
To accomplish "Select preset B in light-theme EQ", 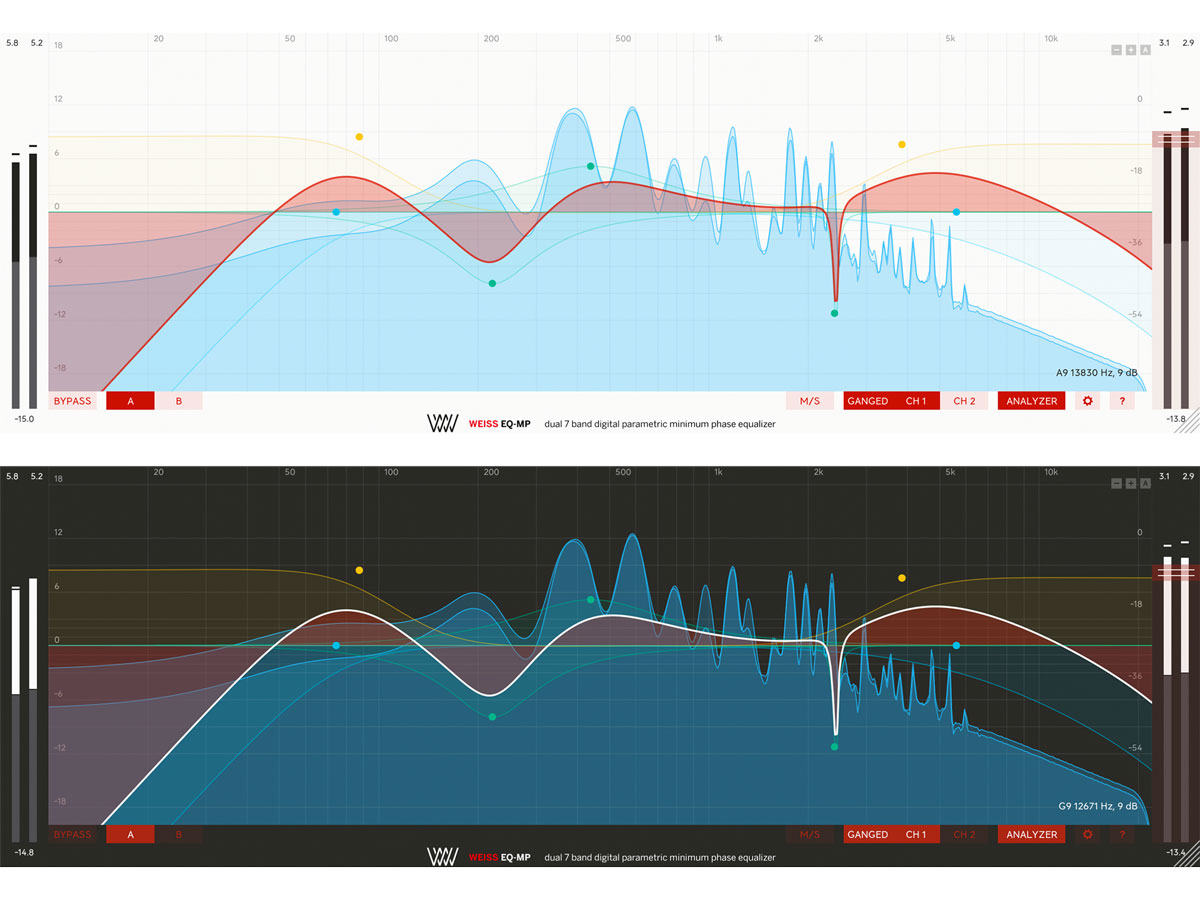I will (x=179, y=401).
